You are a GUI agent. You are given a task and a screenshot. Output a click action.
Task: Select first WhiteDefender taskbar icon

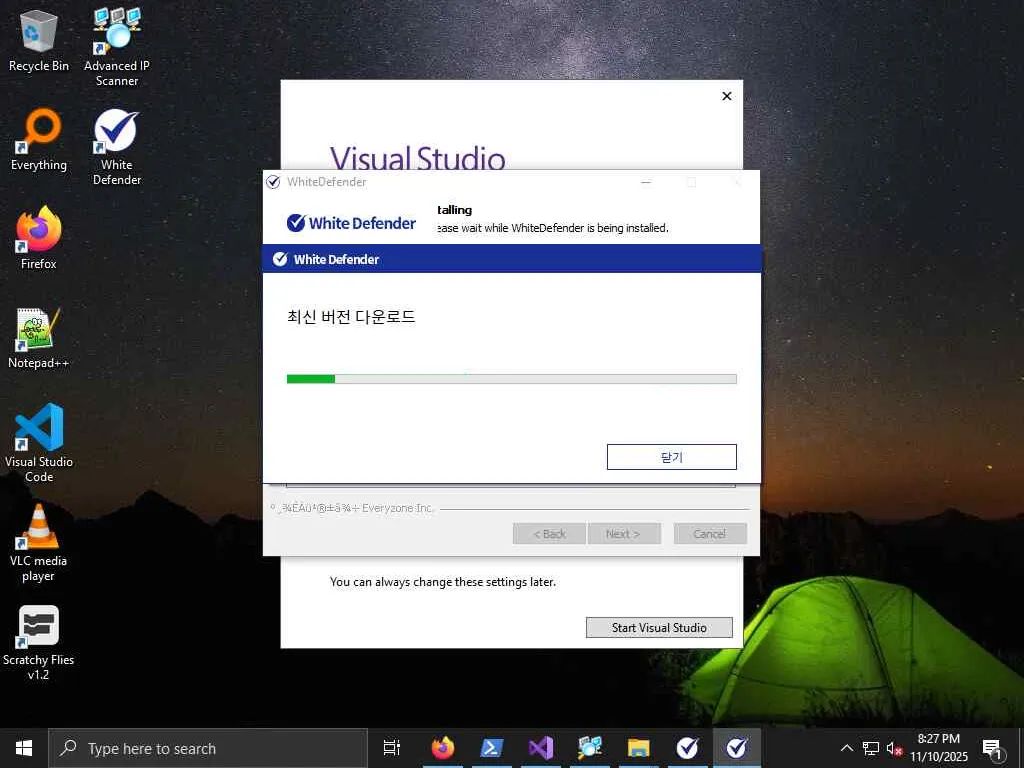688,748
